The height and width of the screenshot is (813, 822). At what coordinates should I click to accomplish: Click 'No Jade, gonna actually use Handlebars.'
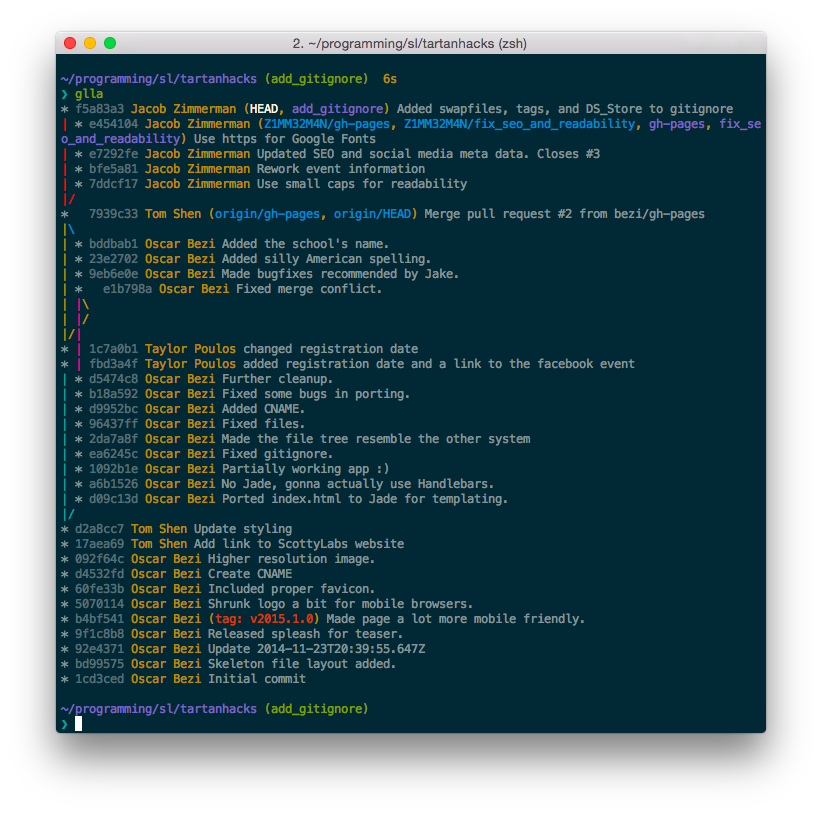pyautogui.click(x=358, y=484)
